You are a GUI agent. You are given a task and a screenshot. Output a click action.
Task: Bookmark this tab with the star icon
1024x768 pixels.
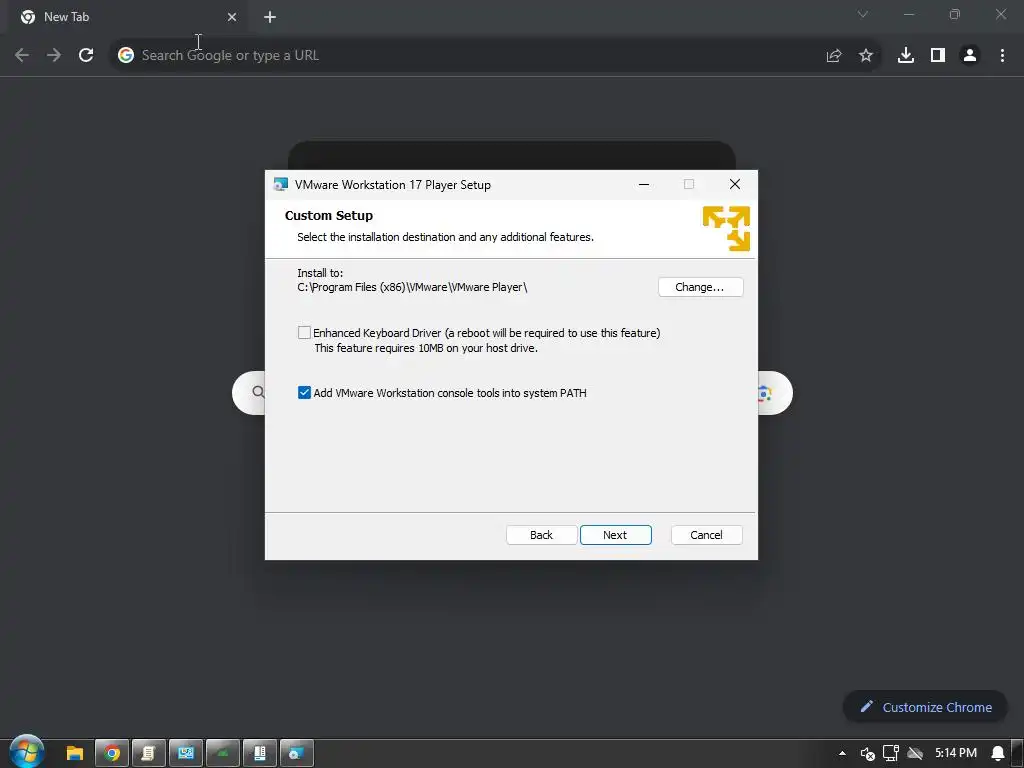click(x=866, y=56)
